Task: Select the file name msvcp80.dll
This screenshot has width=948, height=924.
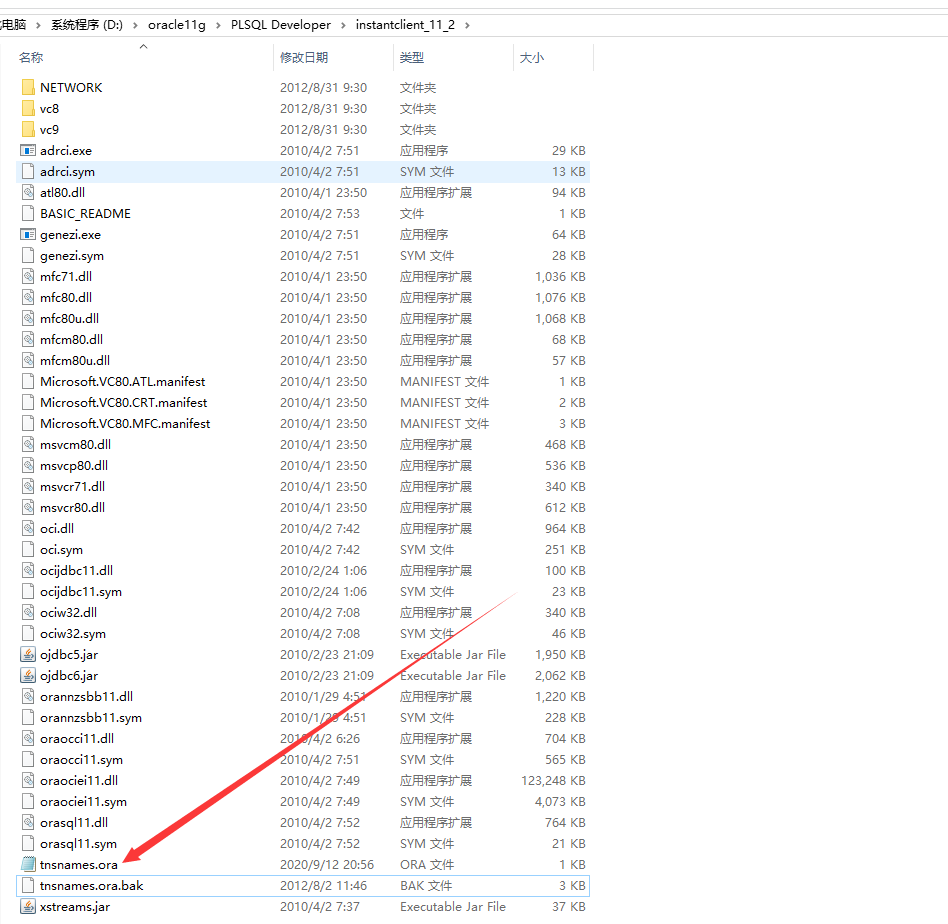Action: 74,466
